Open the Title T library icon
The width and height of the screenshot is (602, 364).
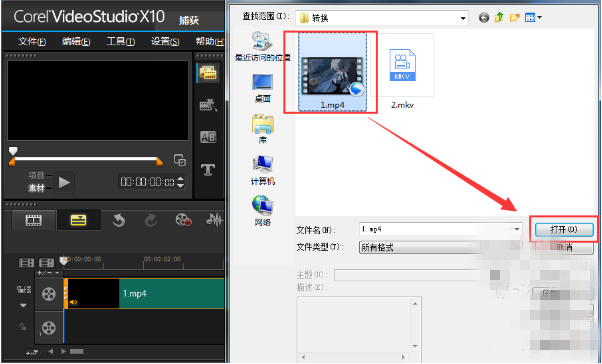(208, 170)
